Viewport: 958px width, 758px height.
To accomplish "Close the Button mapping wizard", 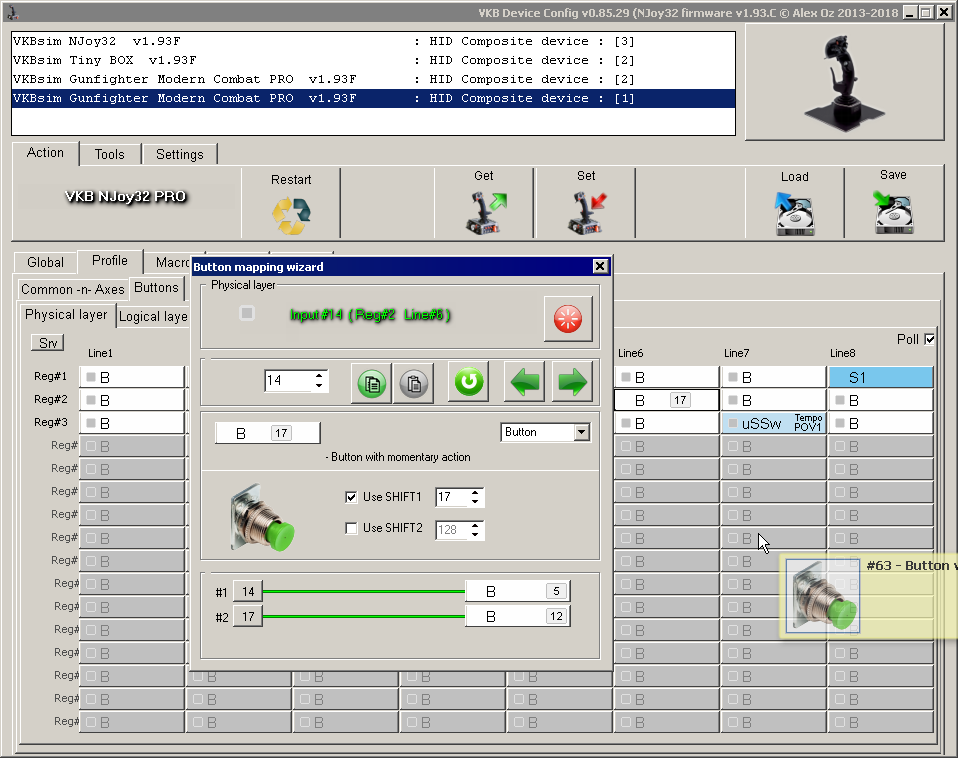I will [600, 266].
